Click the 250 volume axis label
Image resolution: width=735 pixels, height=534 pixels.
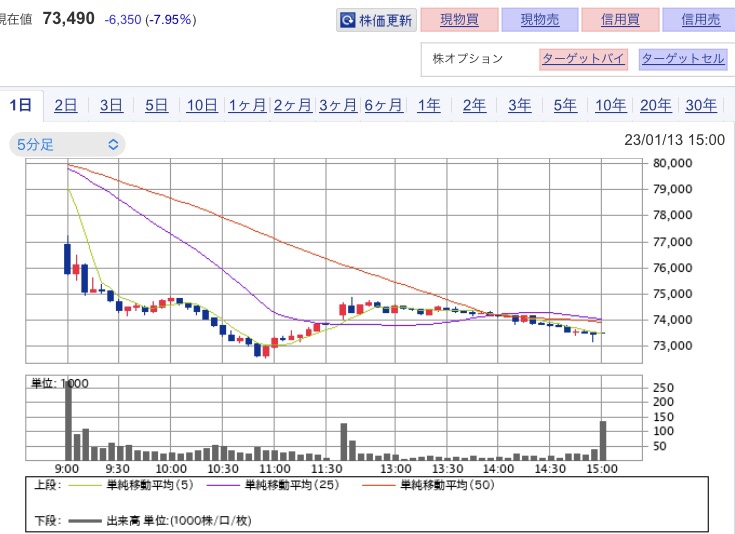(663, 388)
